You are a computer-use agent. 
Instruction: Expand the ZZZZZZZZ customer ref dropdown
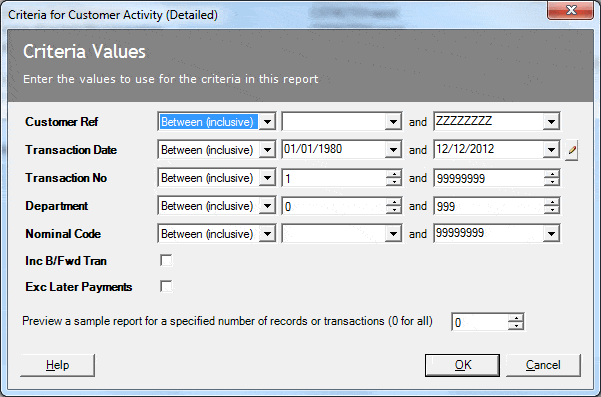pos(551,122)
